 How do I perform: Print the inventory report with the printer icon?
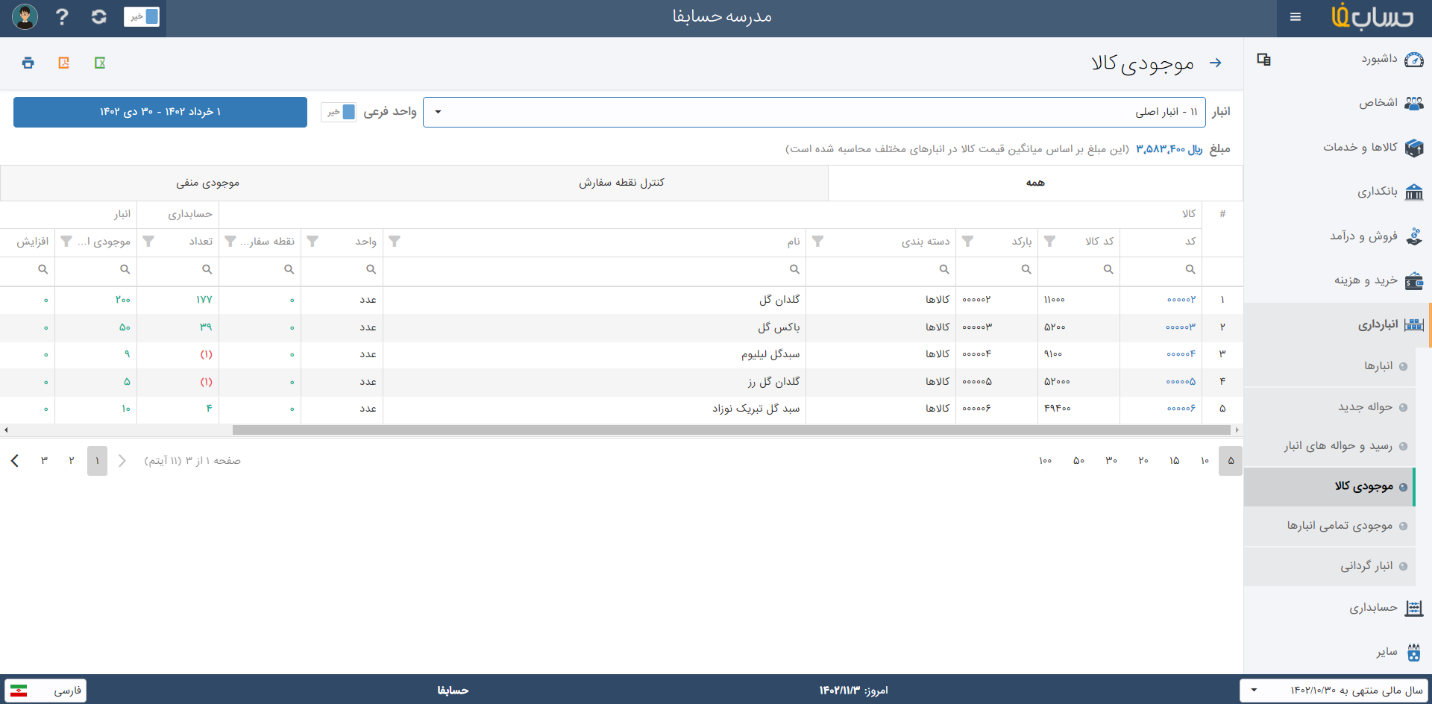coord(28,63)
